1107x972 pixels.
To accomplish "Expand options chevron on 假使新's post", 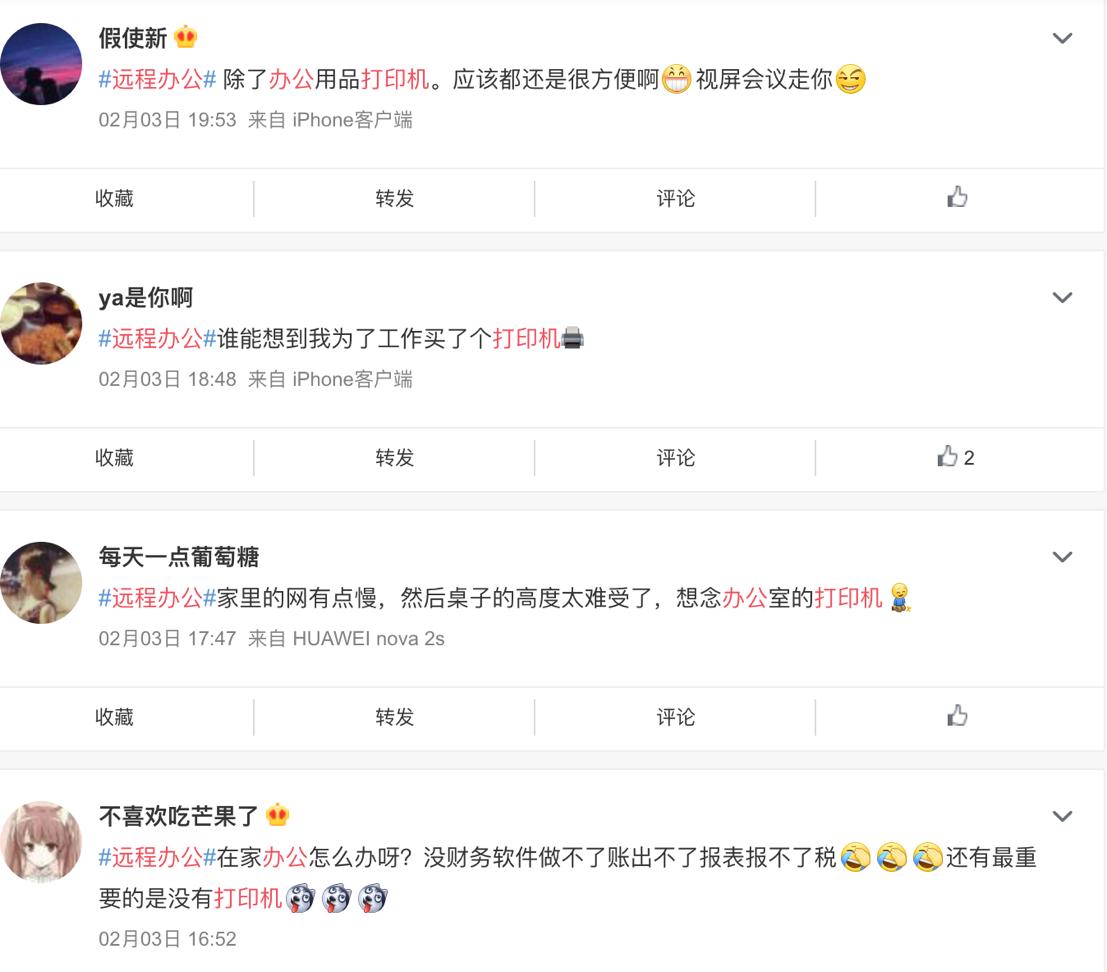I will point(1062,38).
